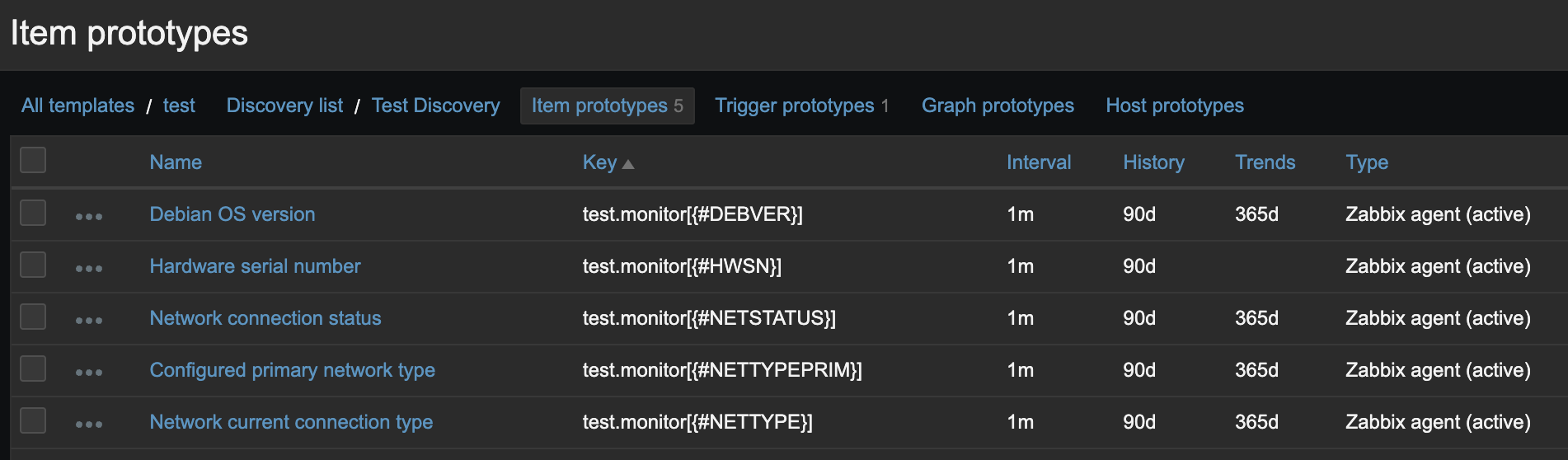Open three-dot menu for Configured primary network type
This screenshot has width=1568, height=460.
pyautogui.click(x=89, y=372)
